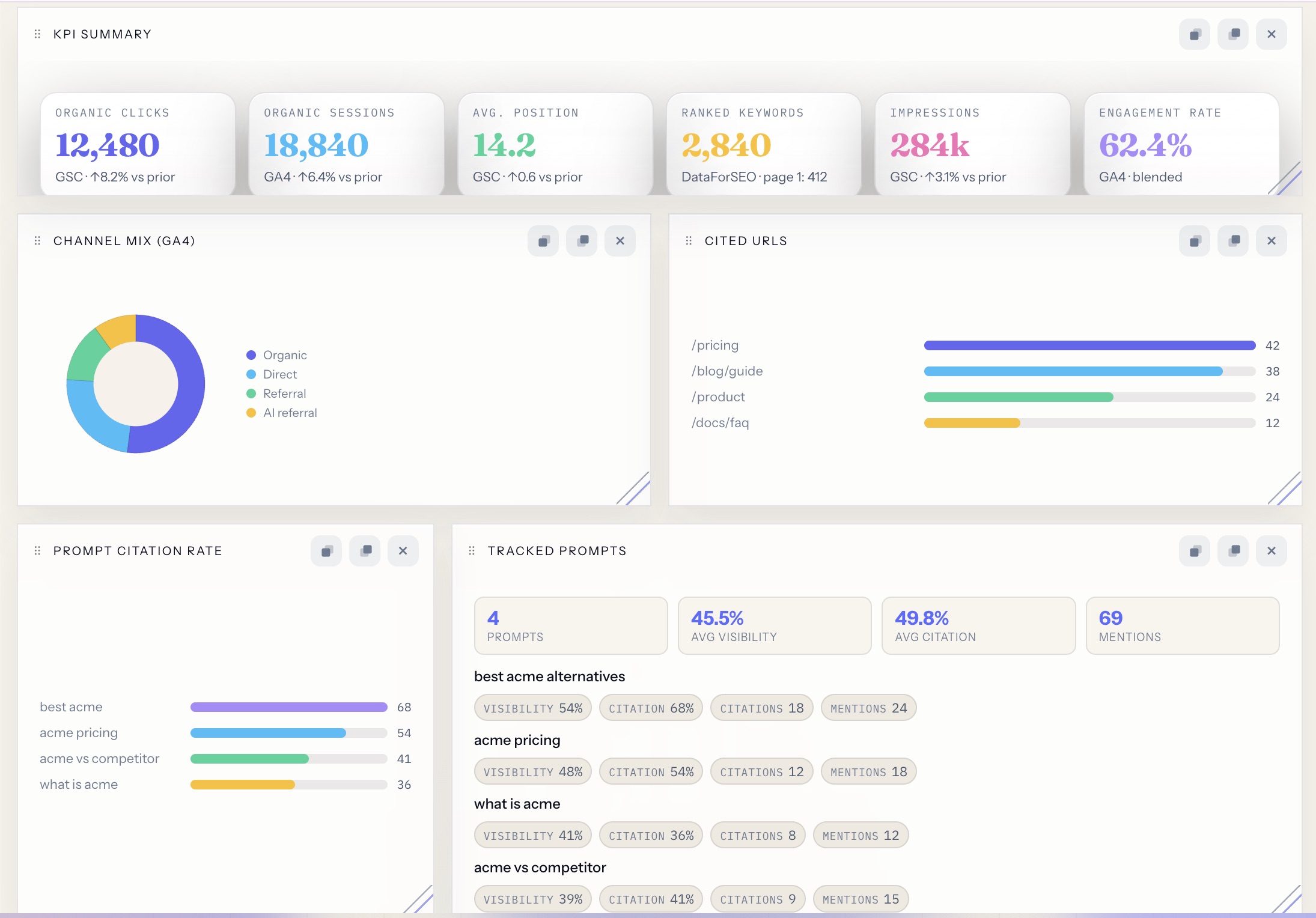Image resolution: width=1316 pixels, height=918 pixels.
Task: Click the acme vs competitor rate bar
Action: tap(289, 759)
